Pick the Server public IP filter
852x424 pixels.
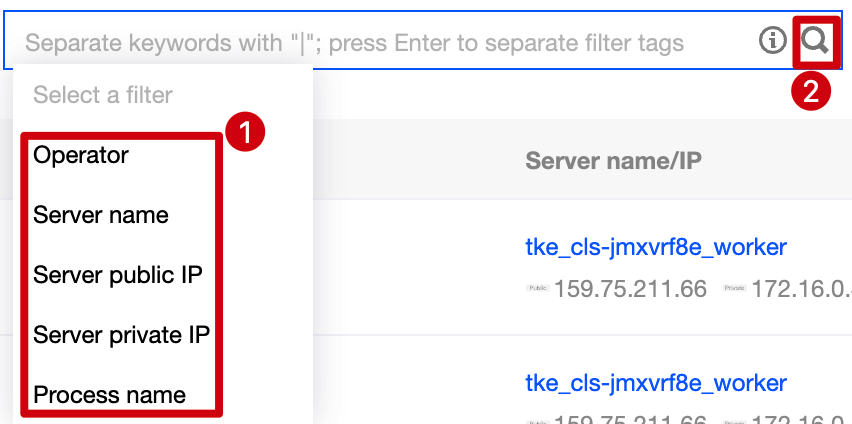pyautogui.click(x=118, y=275)
